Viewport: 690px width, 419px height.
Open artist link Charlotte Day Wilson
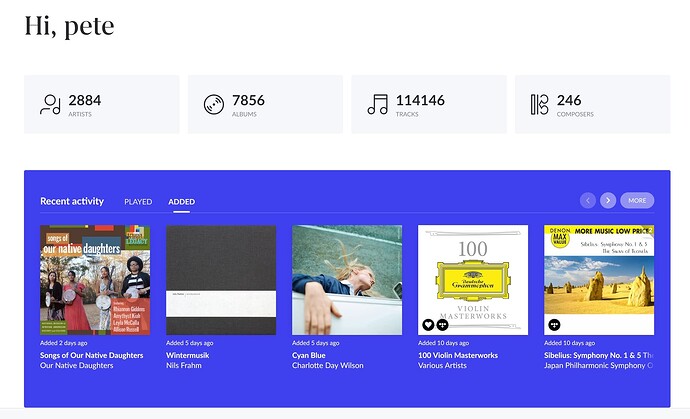[328, 365]
